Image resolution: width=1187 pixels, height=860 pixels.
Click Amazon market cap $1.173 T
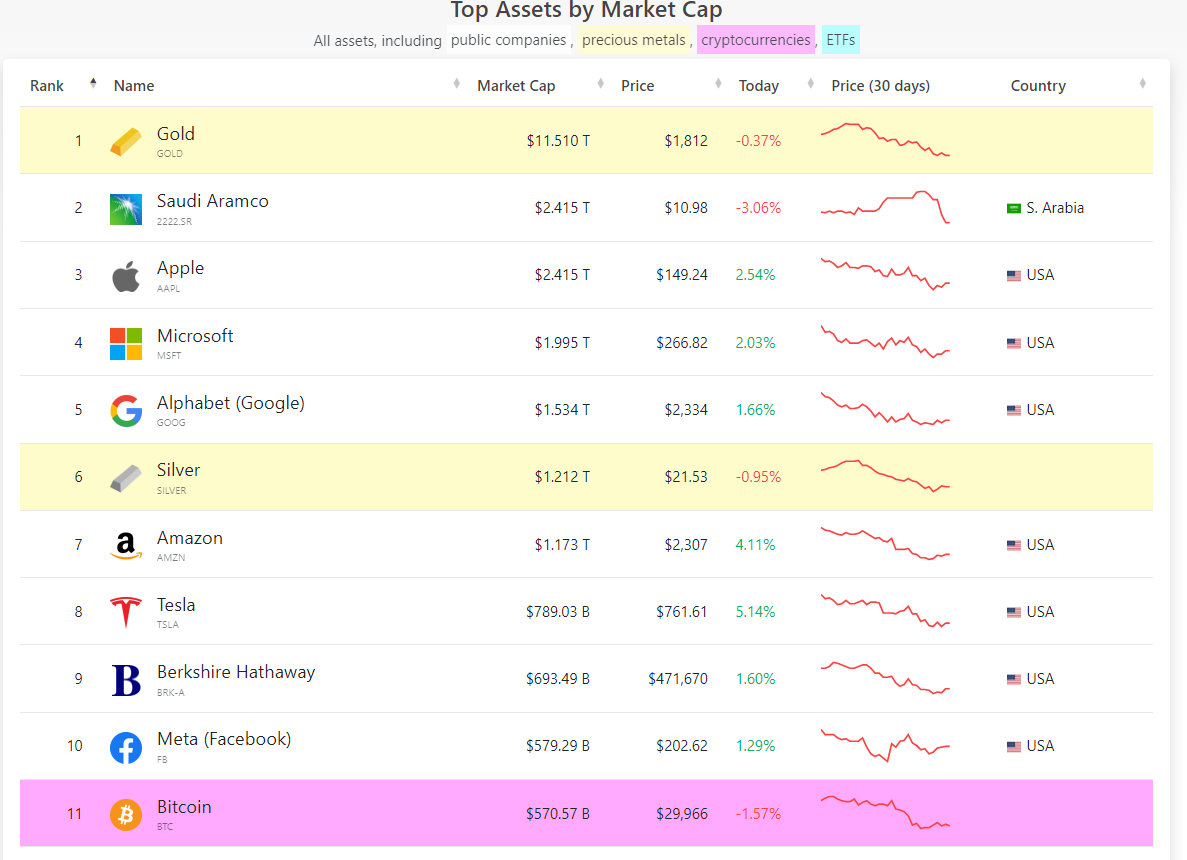562,545
